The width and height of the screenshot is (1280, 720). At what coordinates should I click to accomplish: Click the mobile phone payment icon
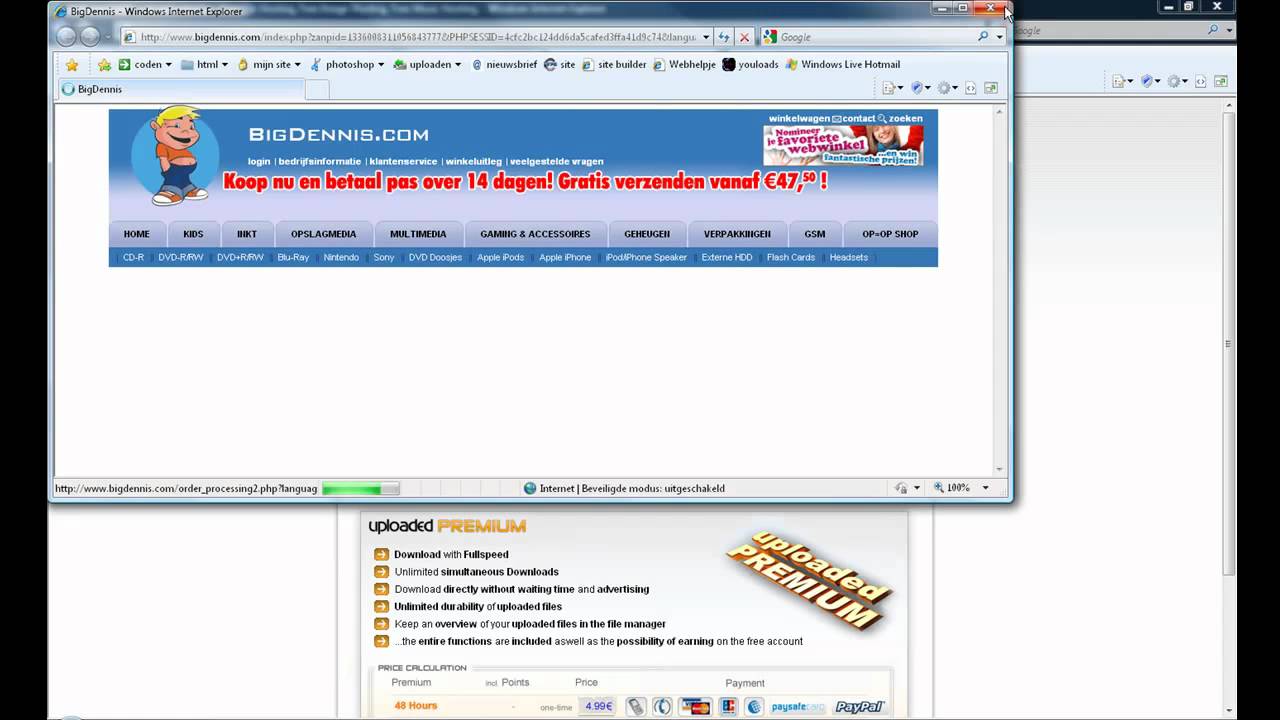coord(636,706)
